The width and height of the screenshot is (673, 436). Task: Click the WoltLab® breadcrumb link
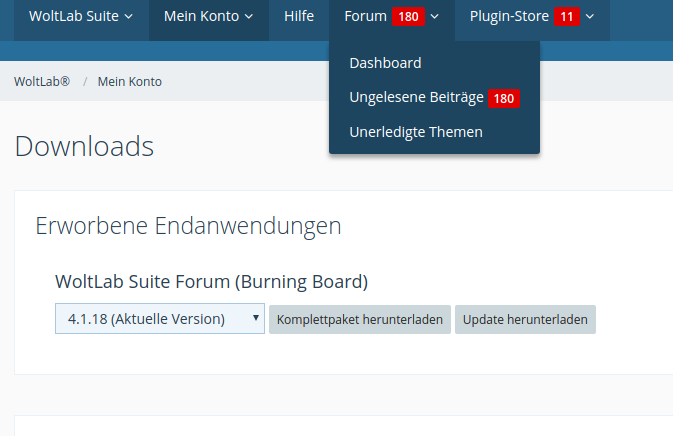pyautogui.click(x=42, y=81)
